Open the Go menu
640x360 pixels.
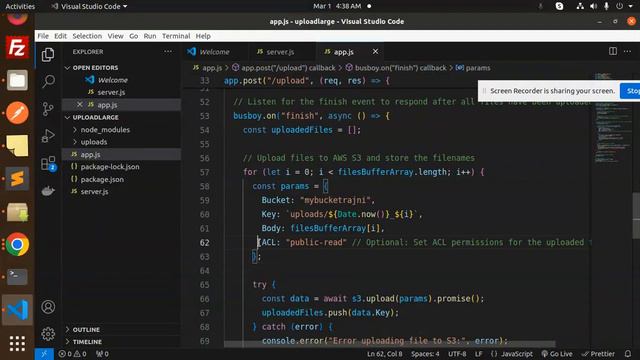[x=133, y=36]
